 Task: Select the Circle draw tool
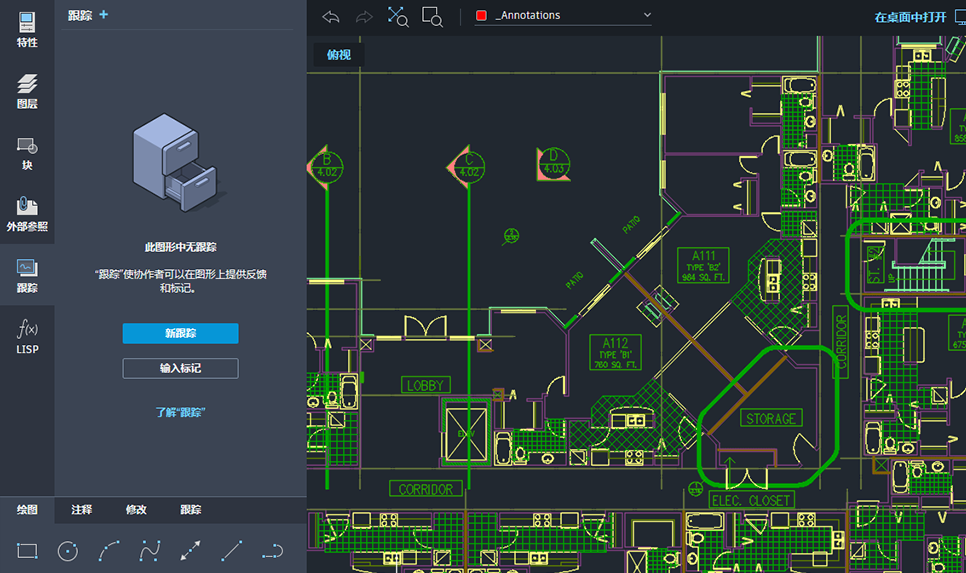click(x=68, y=551)
